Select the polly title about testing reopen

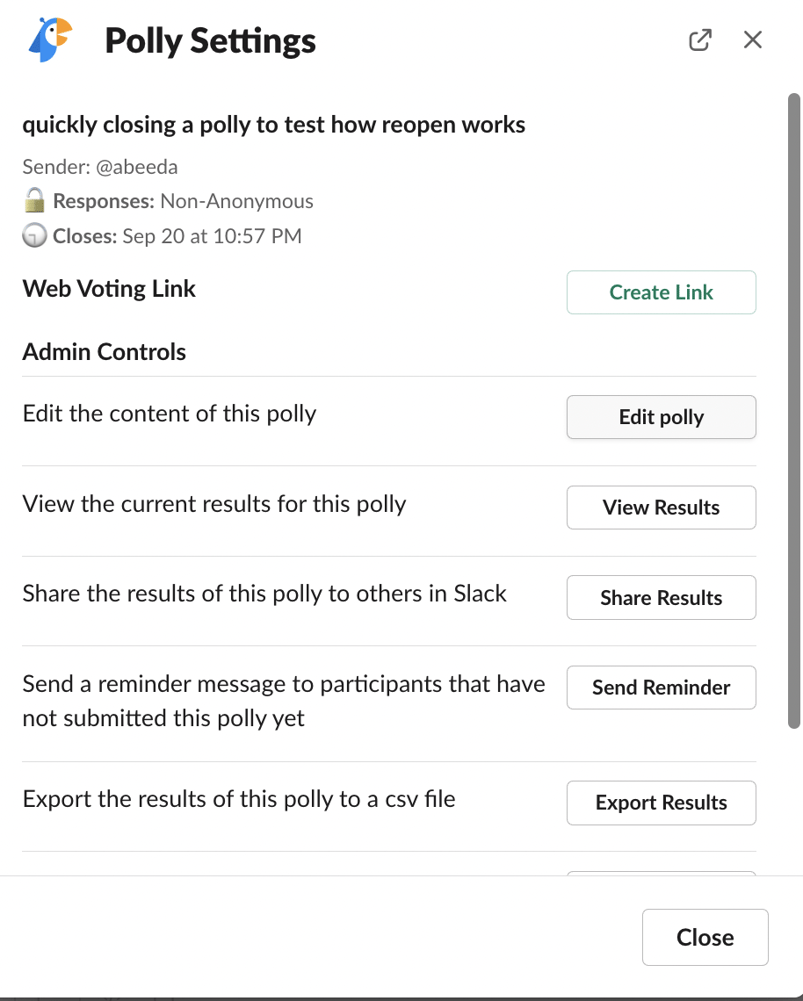274,125
